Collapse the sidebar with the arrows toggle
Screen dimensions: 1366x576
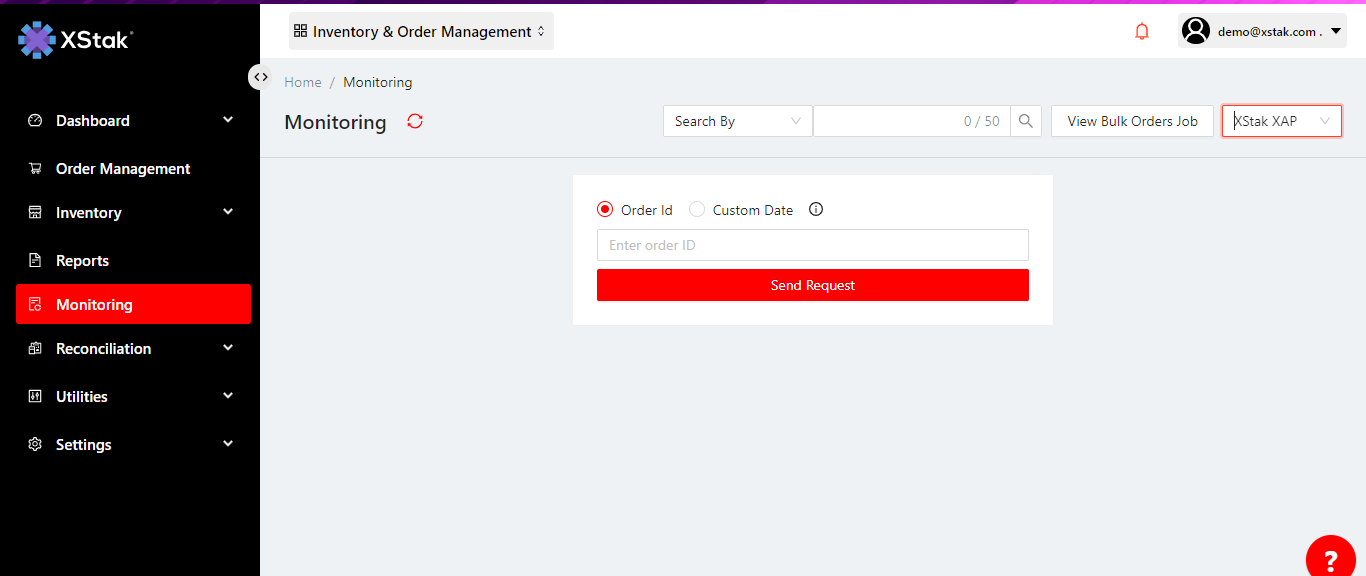pyautogui.click(x=260, y=77)
